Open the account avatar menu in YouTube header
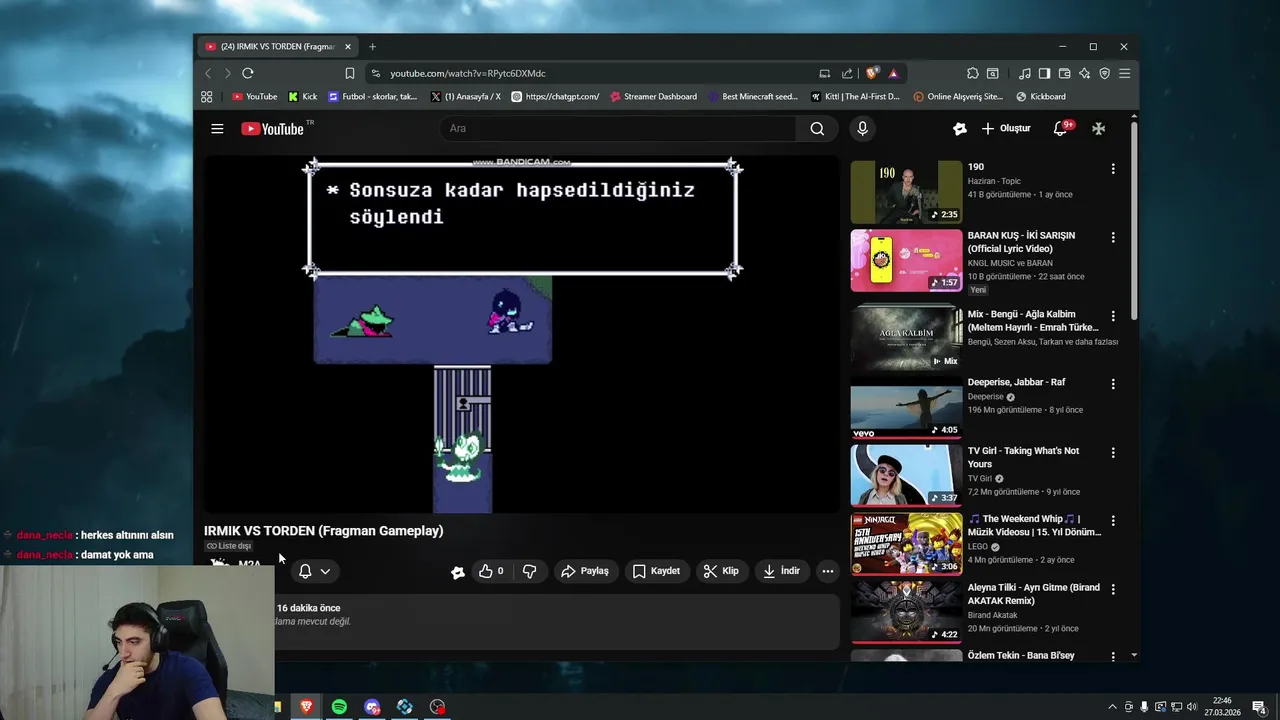The height and width of the screenshot is (720, 1280). 1098,128
